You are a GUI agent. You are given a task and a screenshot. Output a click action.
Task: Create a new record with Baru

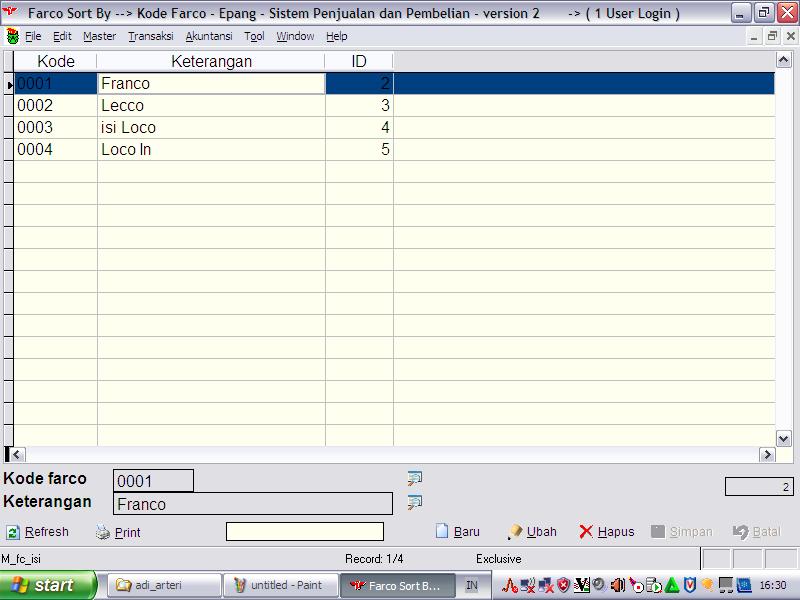click(458, 532)
